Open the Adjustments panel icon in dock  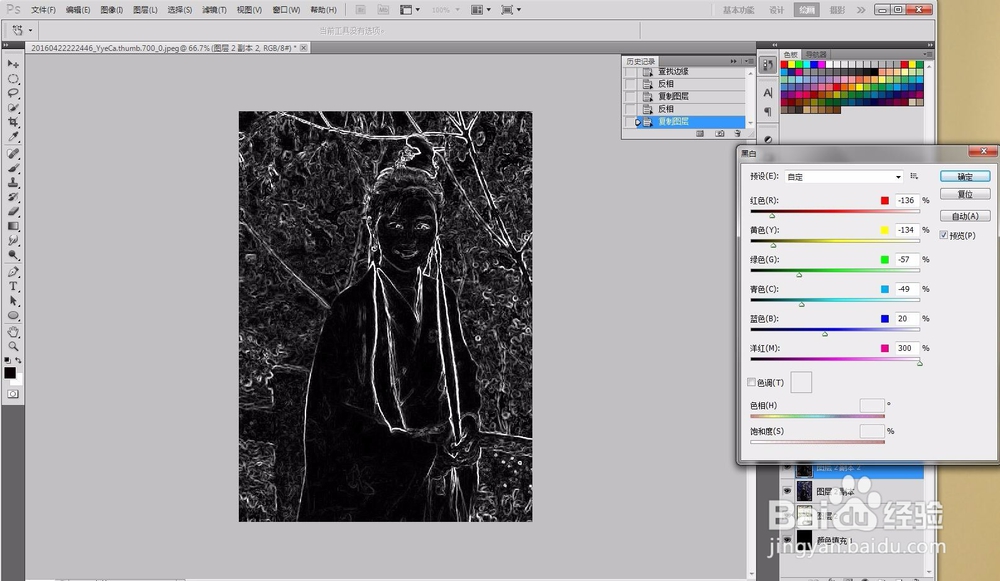[768, 140]
